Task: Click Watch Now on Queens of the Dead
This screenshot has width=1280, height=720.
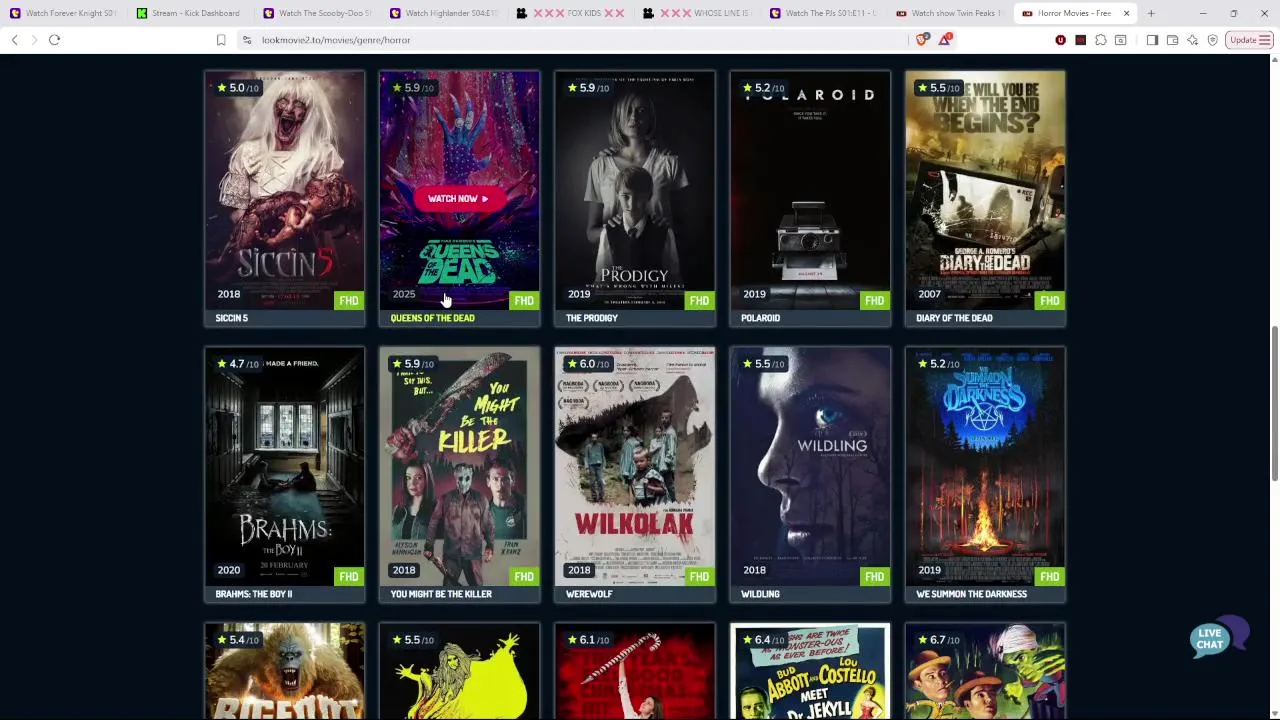Action: pos(458,198)
